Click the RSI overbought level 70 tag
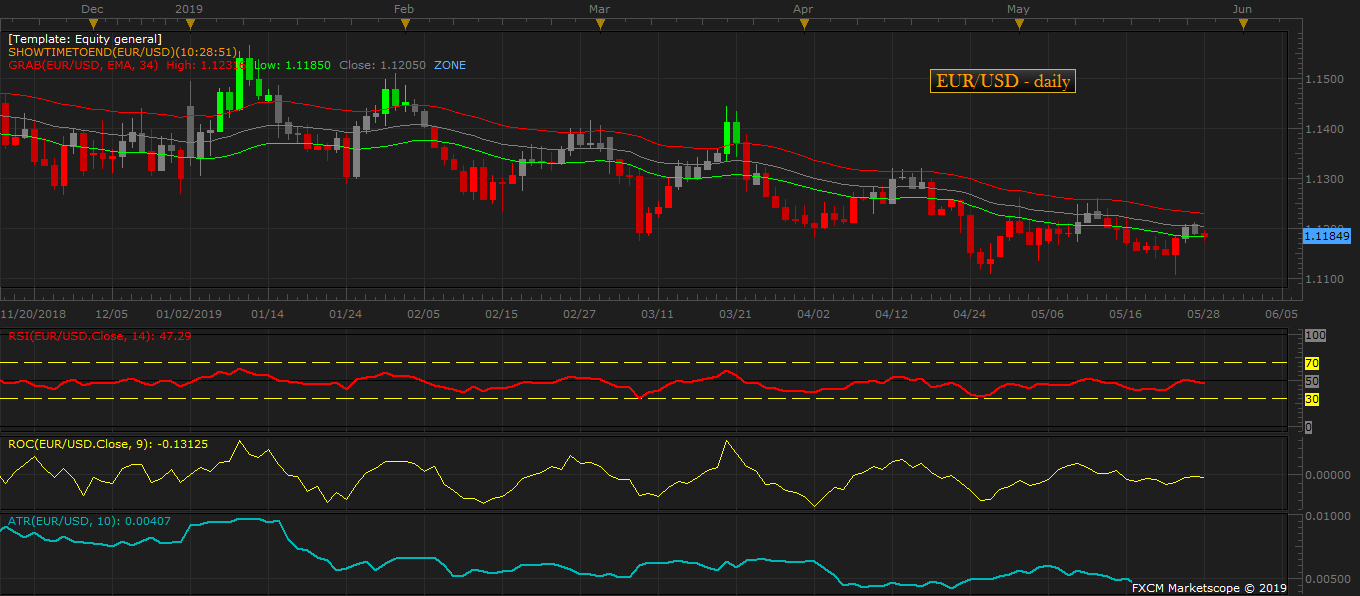The image size is (1360, 596). [1312, 363]
